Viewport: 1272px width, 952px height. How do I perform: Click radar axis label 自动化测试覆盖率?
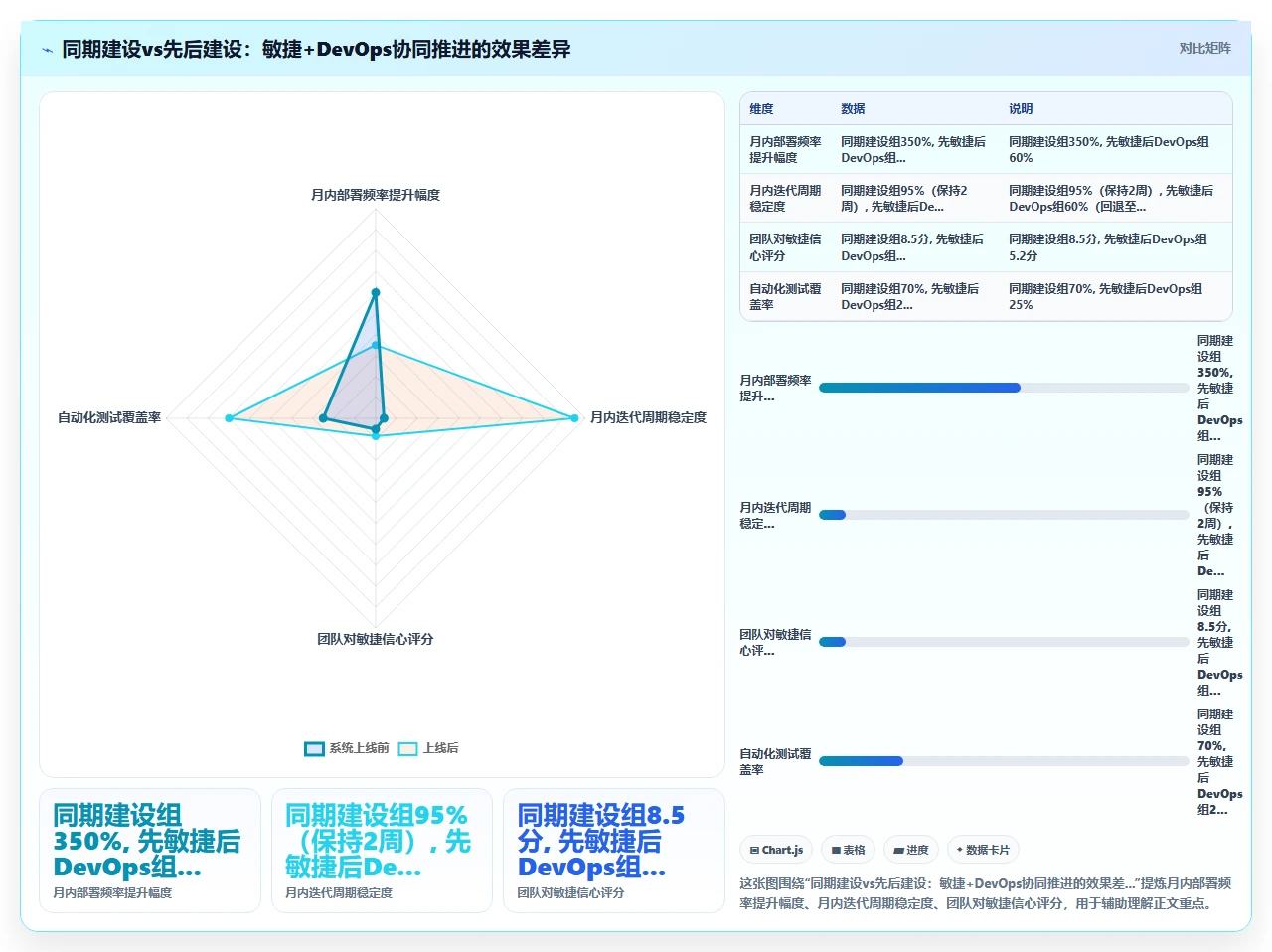pos(109,417)
